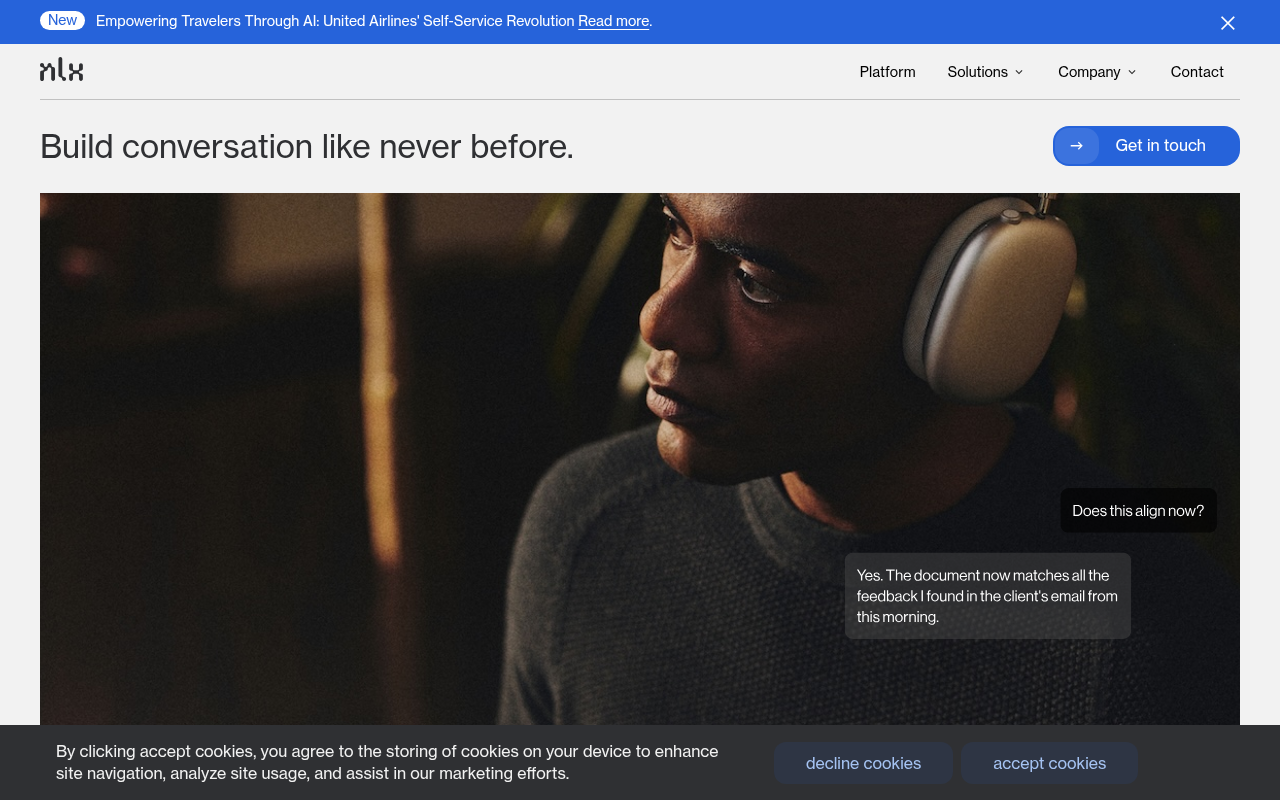This screenshot has height=800, width=1280.
Task: Click the headline "Build conversation like never before"
Action: coord(306,146)
